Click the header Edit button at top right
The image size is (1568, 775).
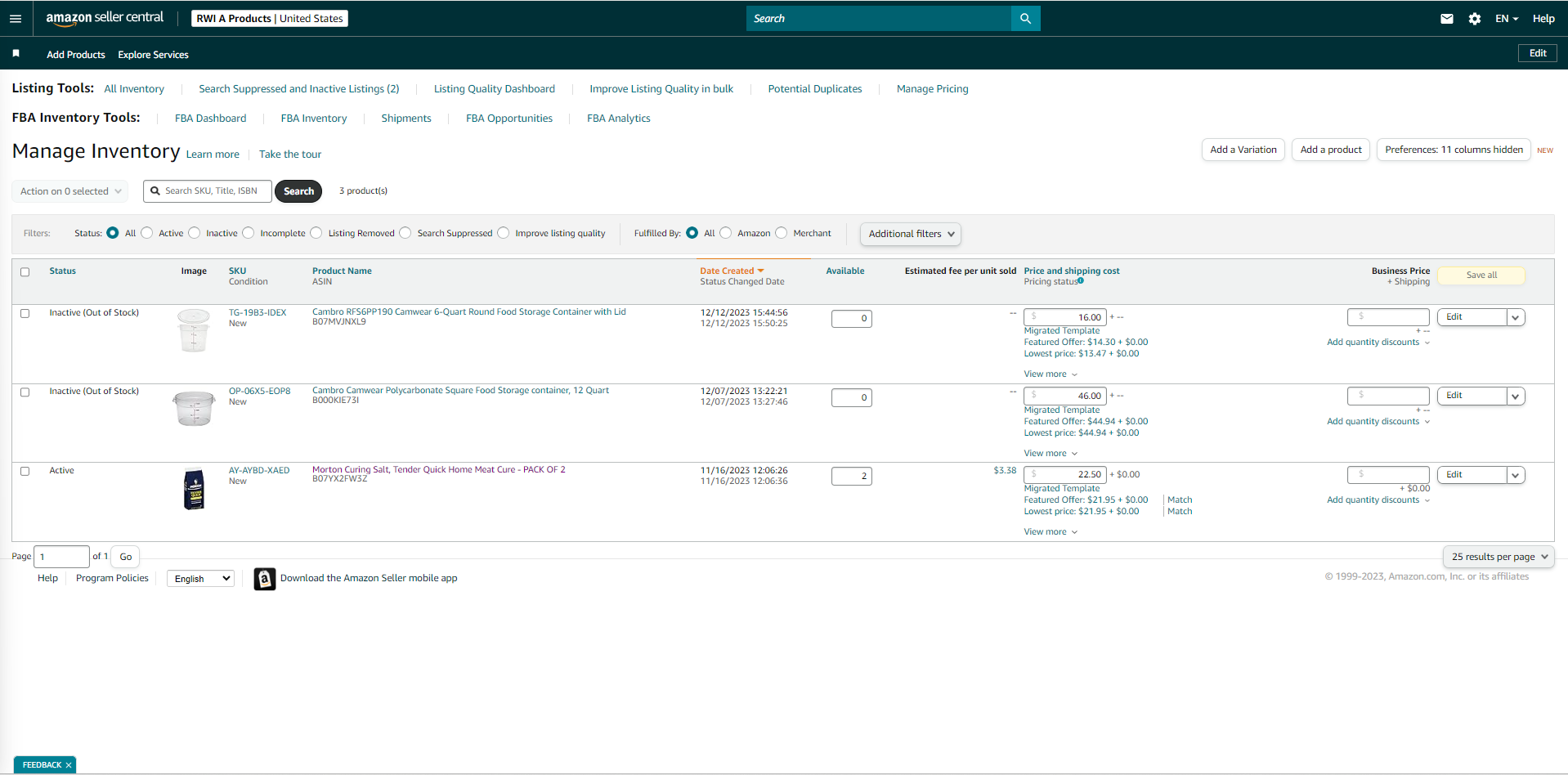[1538, 53]
